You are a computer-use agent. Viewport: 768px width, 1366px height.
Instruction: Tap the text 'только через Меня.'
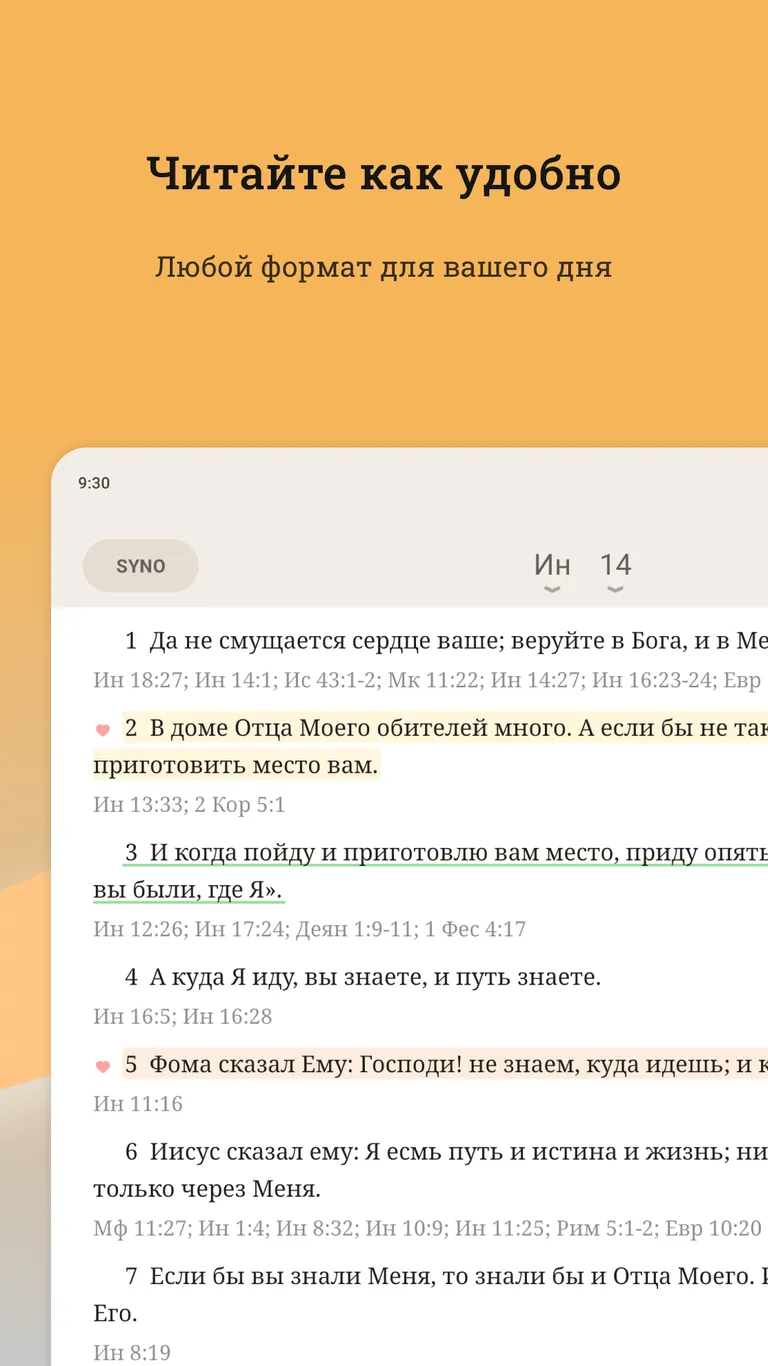click(x=208, y=1190)
